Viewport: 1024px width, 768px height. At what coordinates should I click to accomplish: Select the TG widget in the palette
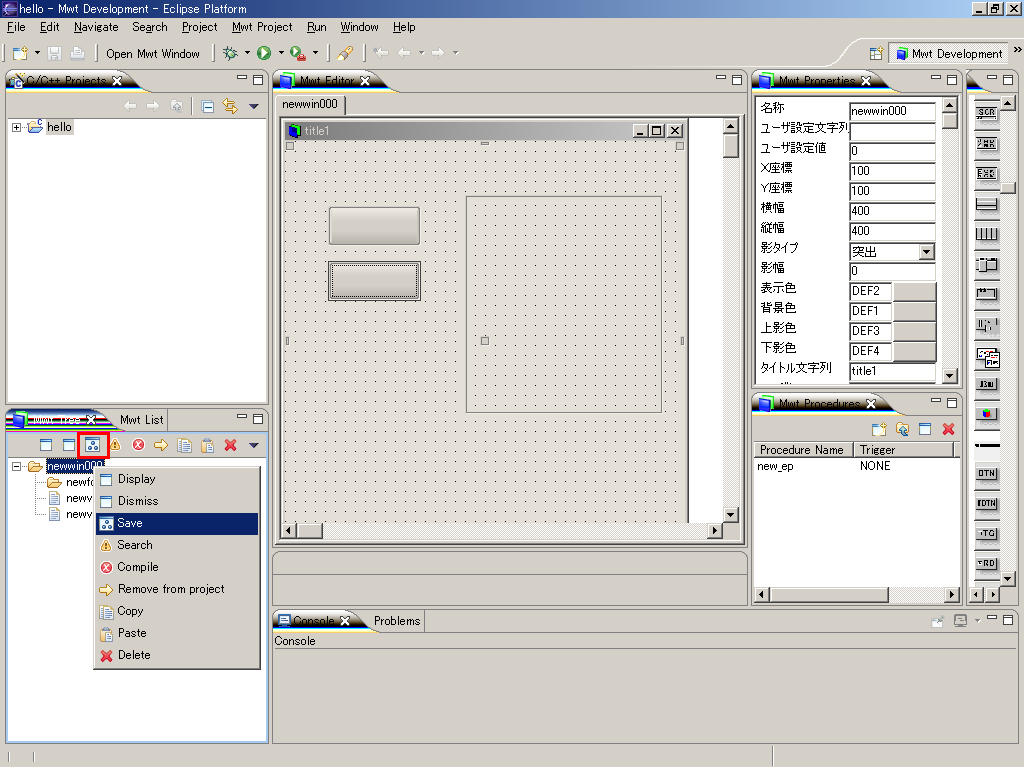986,534
